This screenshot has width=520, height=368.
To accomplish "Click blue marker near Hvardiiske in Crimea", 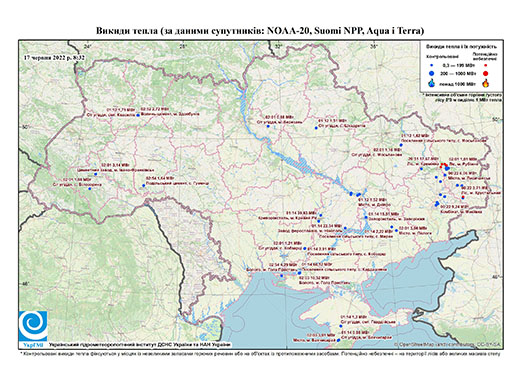I will pyautogui.click(x=341, y=326).
